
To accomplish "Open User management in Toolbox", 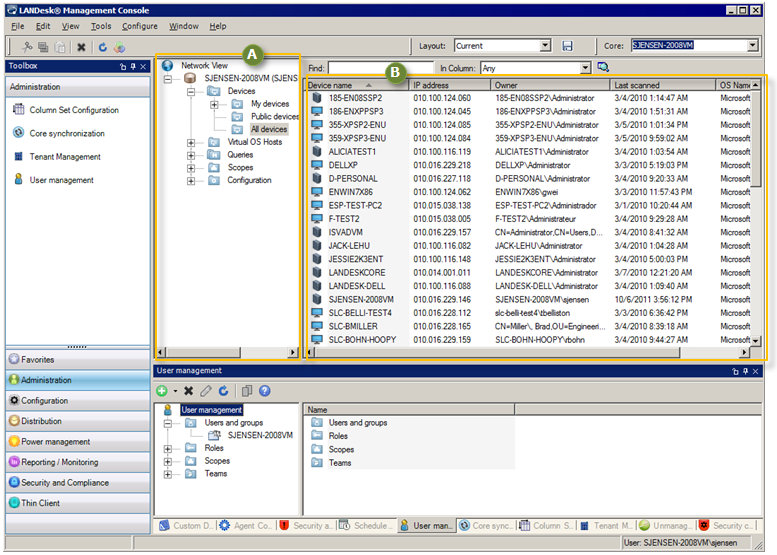I will click(x=61, y=179).
